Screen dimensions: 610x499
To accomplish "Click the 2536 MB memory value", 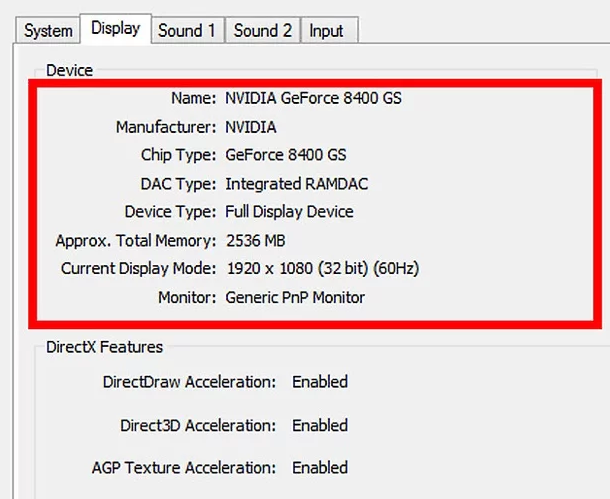I will [256, 241].
